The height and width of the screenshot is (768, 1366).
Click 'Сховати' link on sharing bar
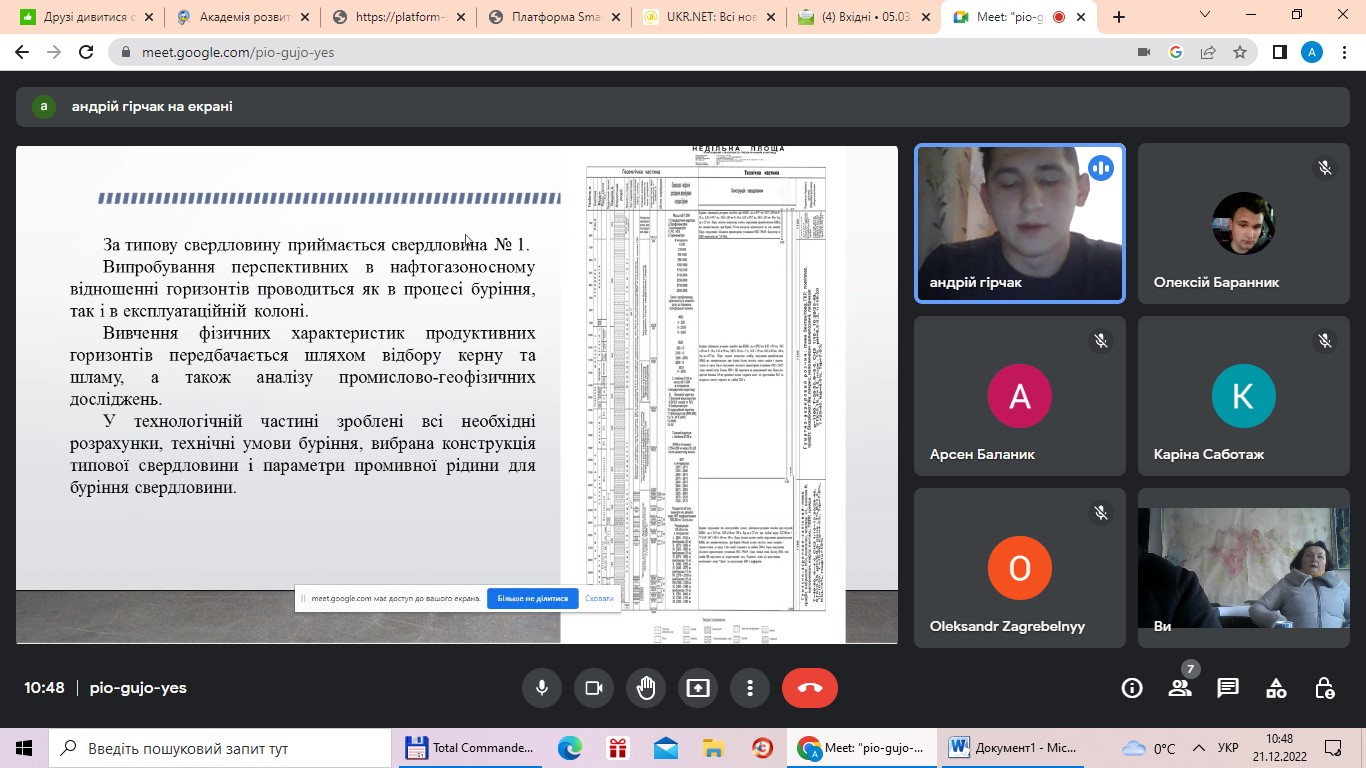599,599
